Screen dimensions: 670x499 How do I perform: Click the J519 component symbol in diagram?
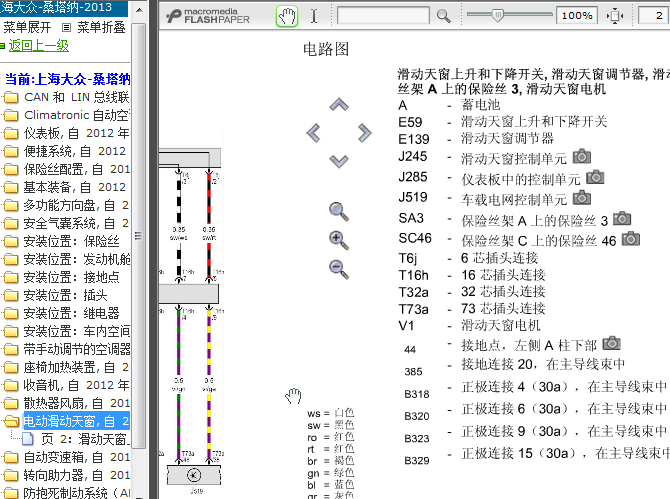tap(194, 476)
